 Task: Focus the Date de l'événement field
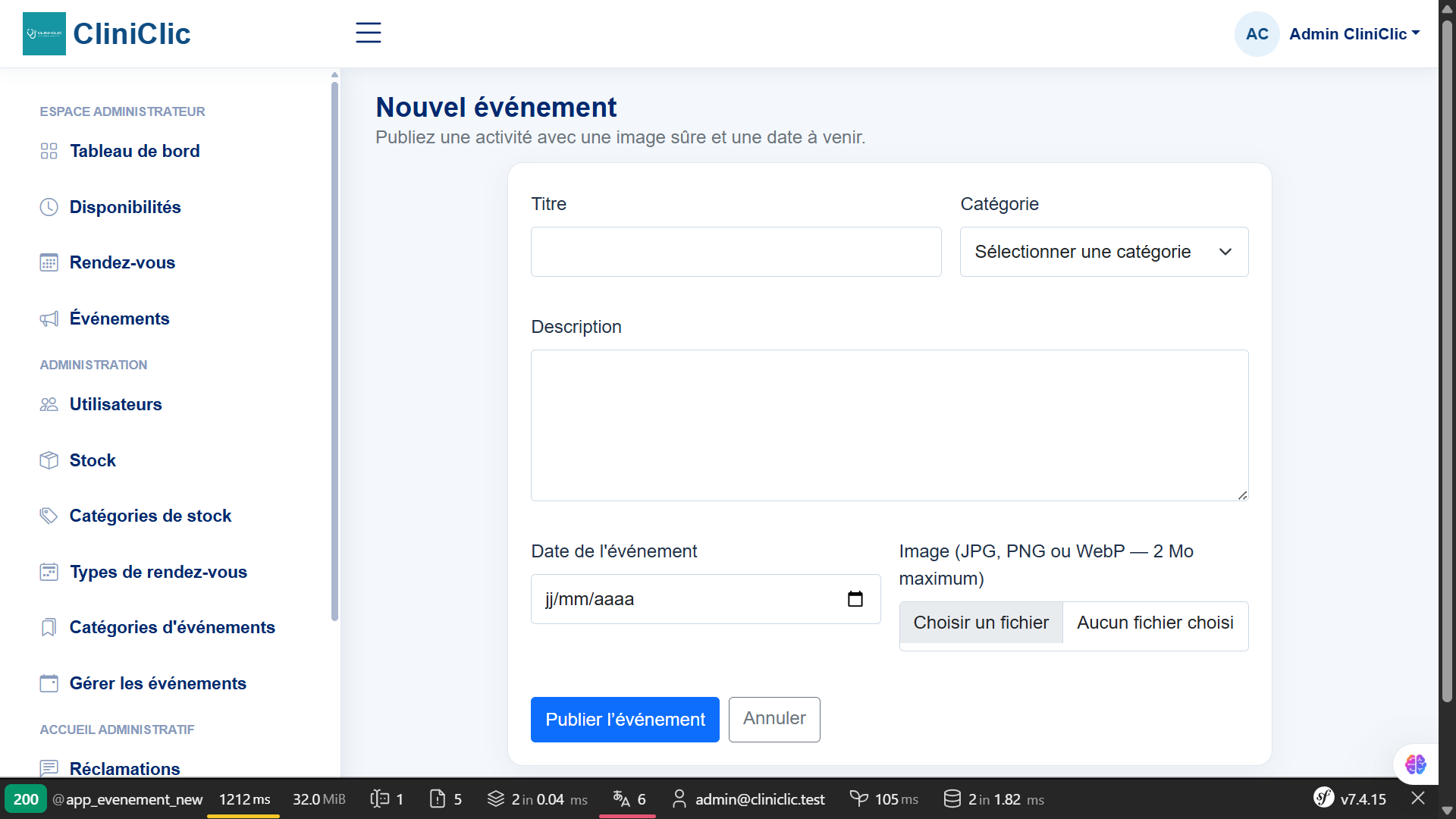click(705, 599)
